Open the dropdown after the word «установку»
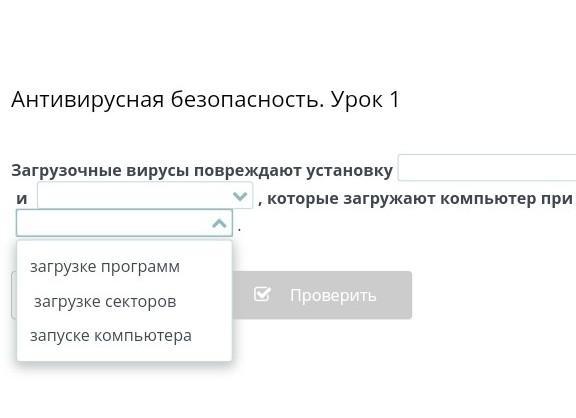This screenshot has width=576, height=418. (487, 168)
